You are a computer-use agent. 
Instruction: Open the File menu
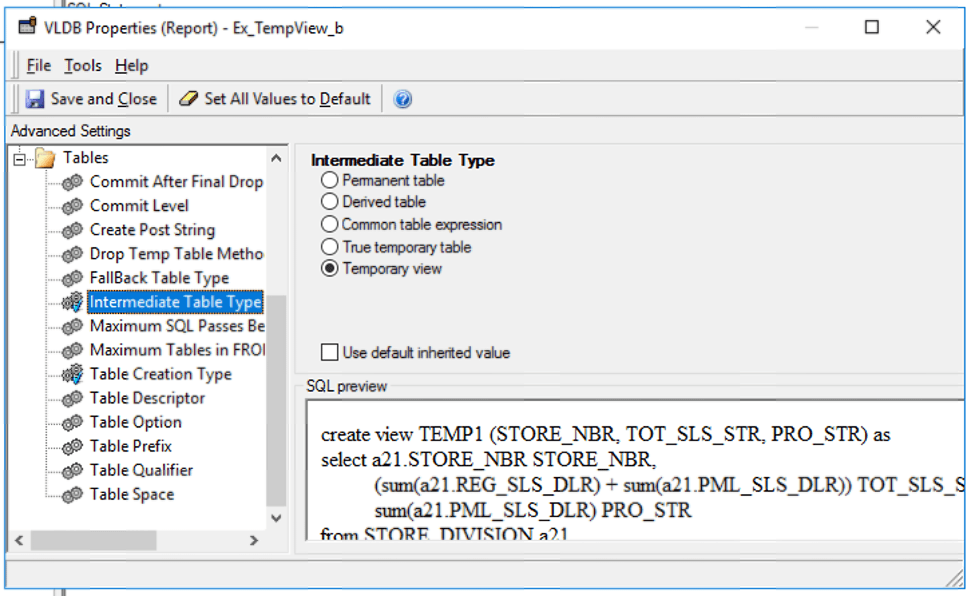[x=39, y=66]
